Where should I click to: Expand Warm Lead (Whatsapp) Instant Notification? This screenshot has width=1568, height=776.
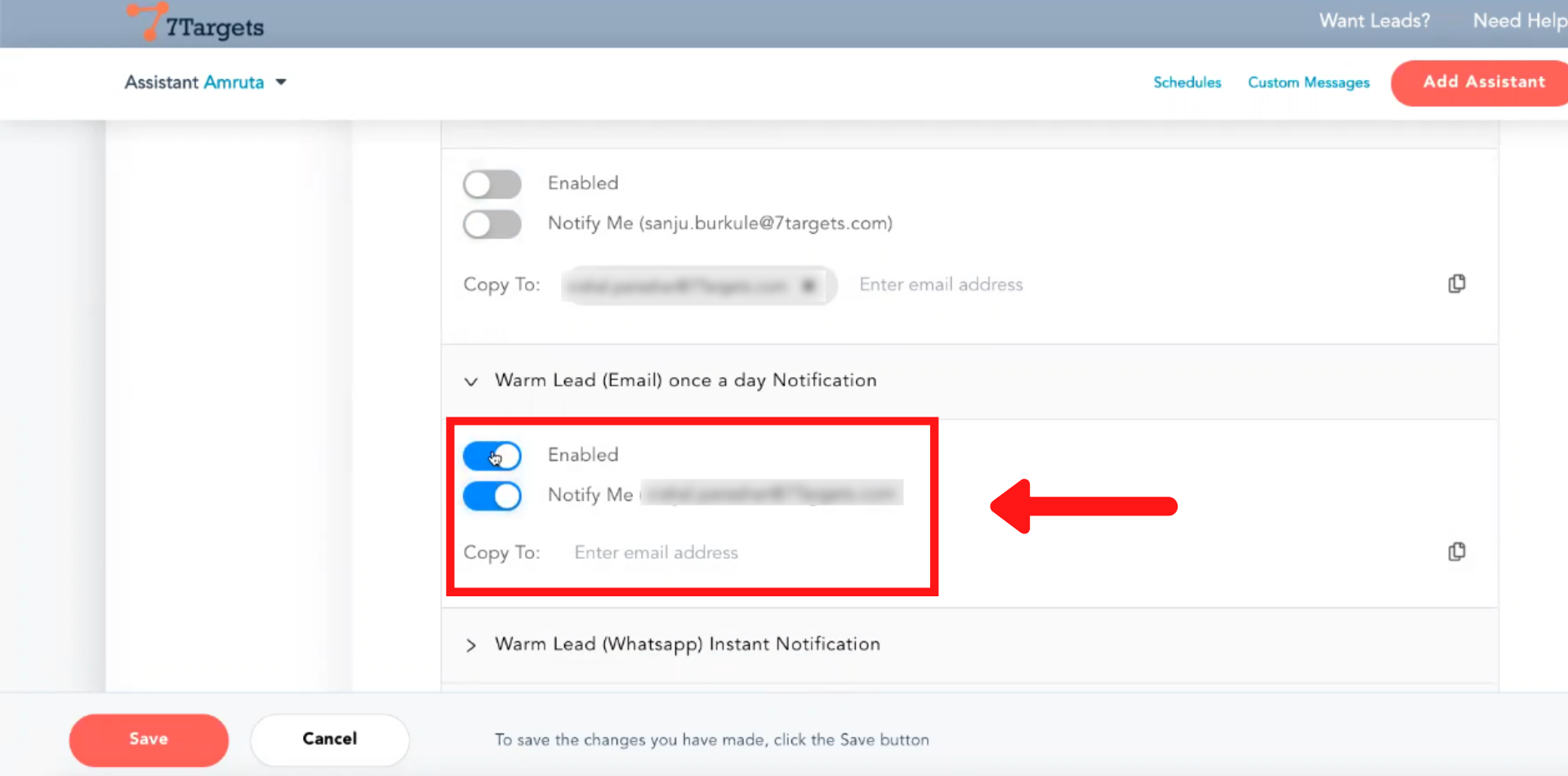pyautogui.click(x=471, y=645)
